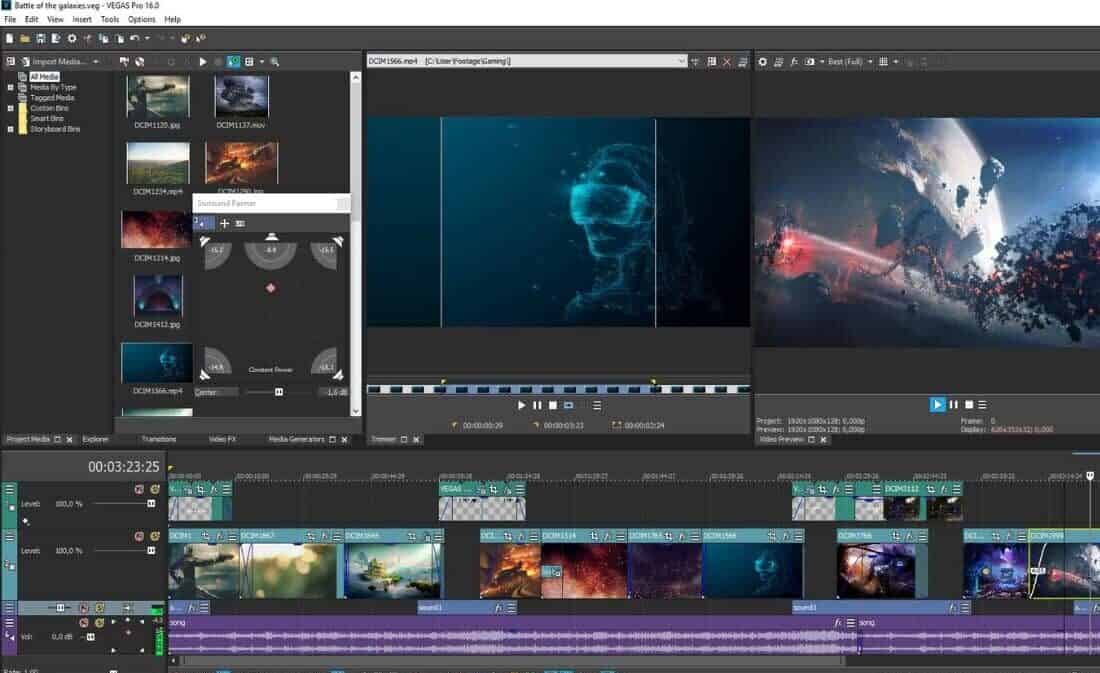Open the Options menu
This screenshot has width=1100, height=673.
click(x=142, y=20)
